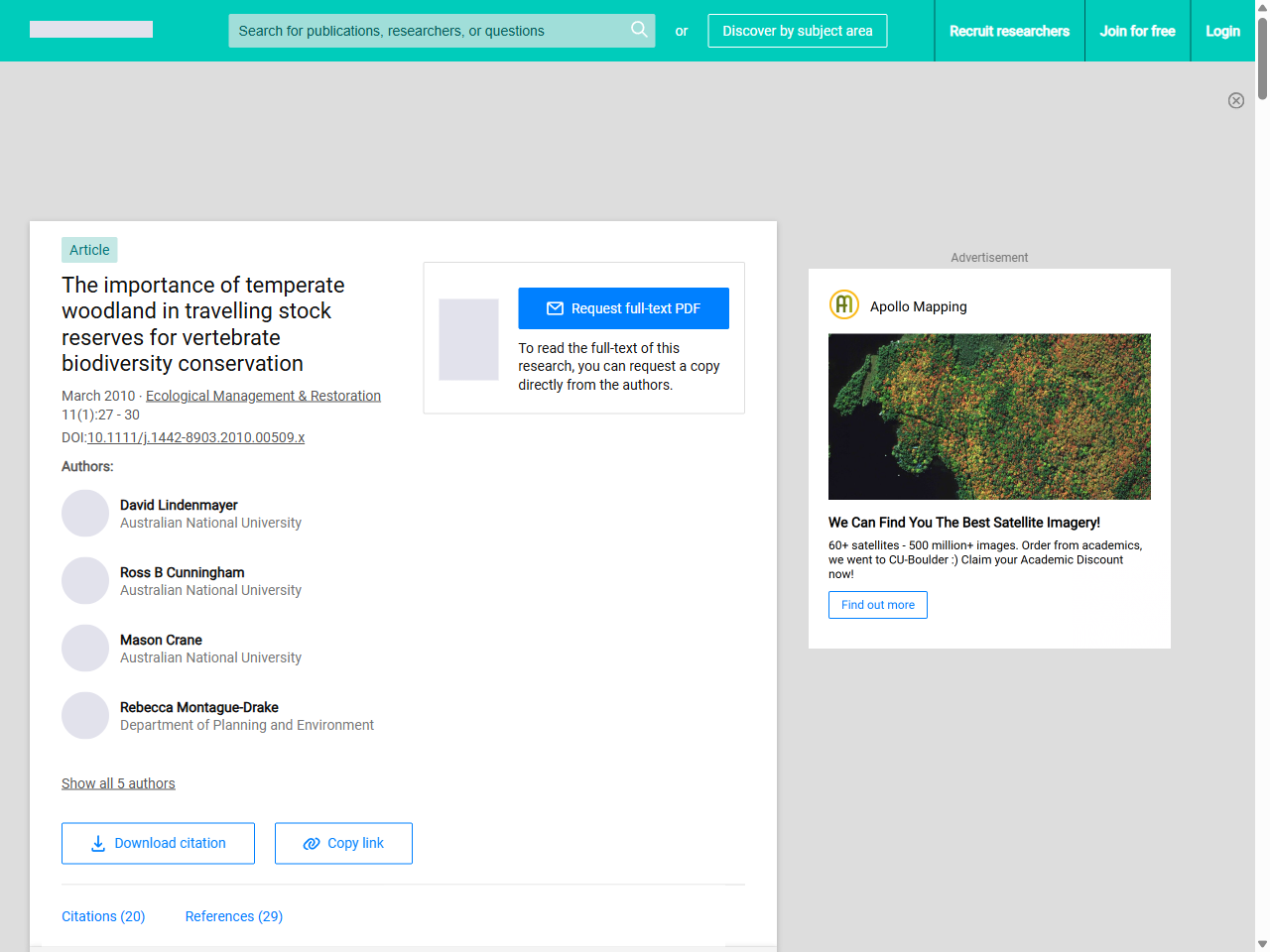This screenshot has width=1270, height=952.
Task: Click the search magnifier icon
Action: point(639,31)
